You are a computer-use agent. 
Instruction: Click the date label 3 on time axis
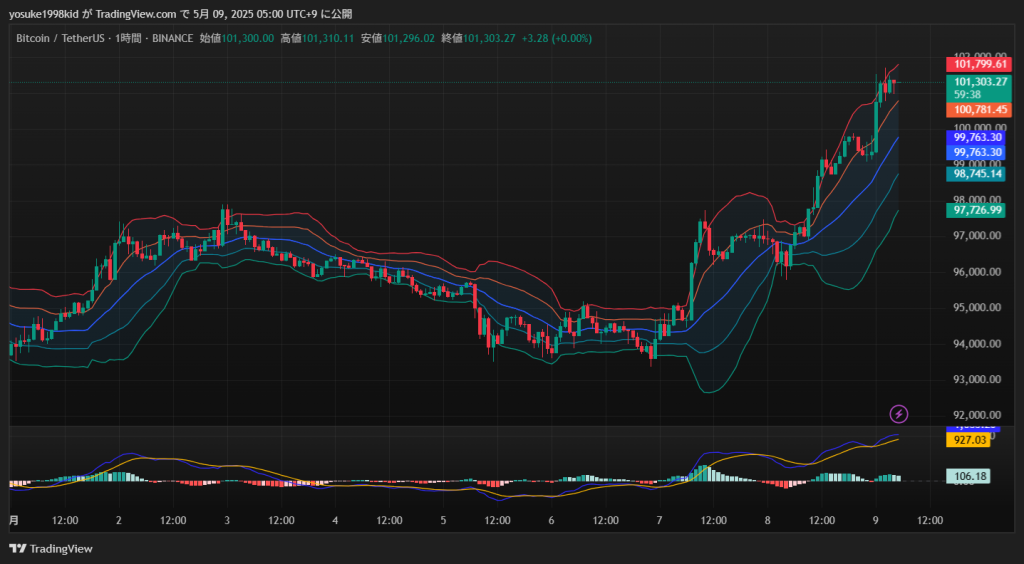tap(227, 520)
